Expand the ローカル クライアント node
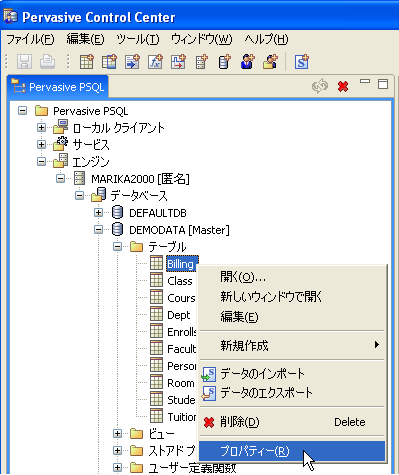This screenshot has width=399, height=475. click(x=41, y=127)
